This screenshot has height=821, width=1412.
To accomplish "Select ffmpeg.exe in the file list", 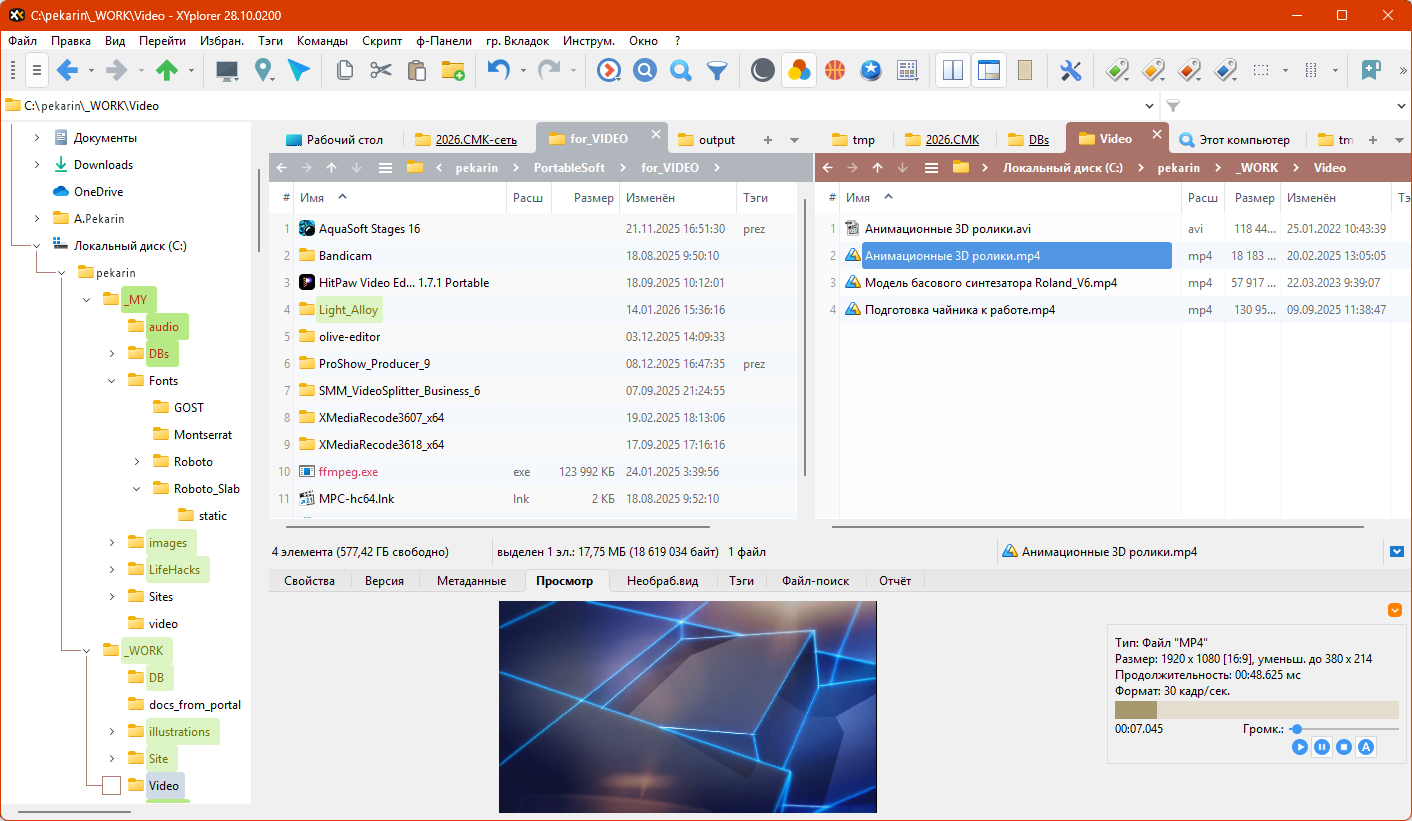I will [x=348, y=472].
